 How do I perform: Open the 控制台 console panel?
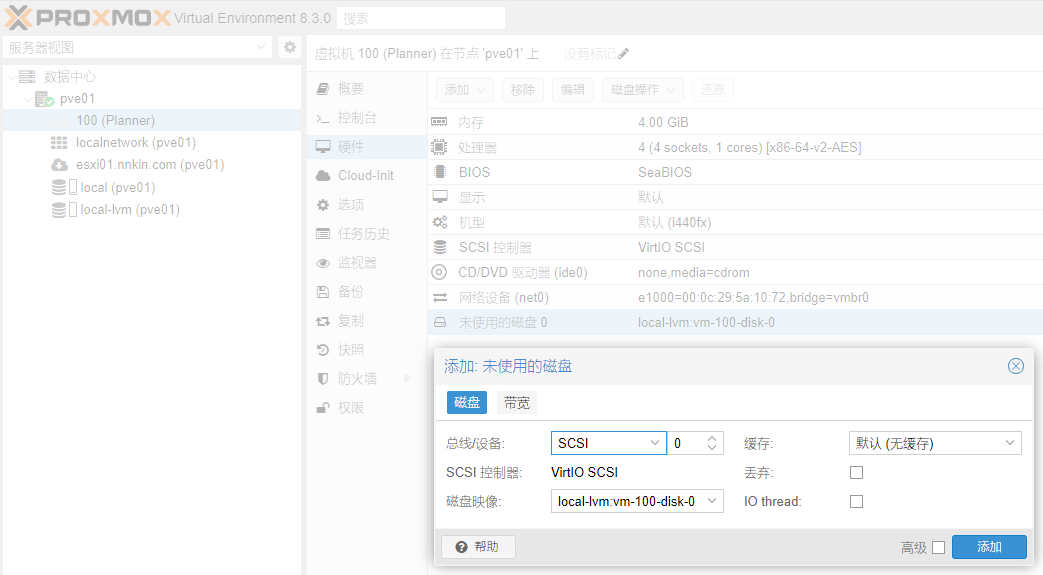357,118
